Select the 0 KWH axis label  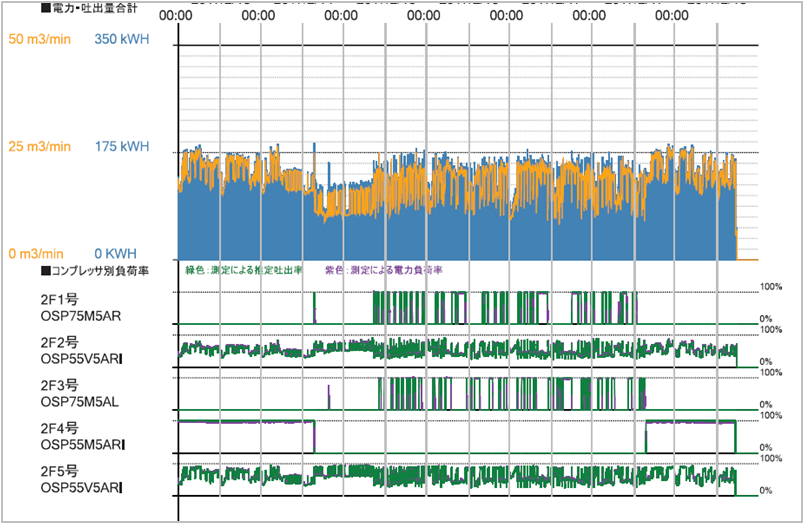point(115,253)
